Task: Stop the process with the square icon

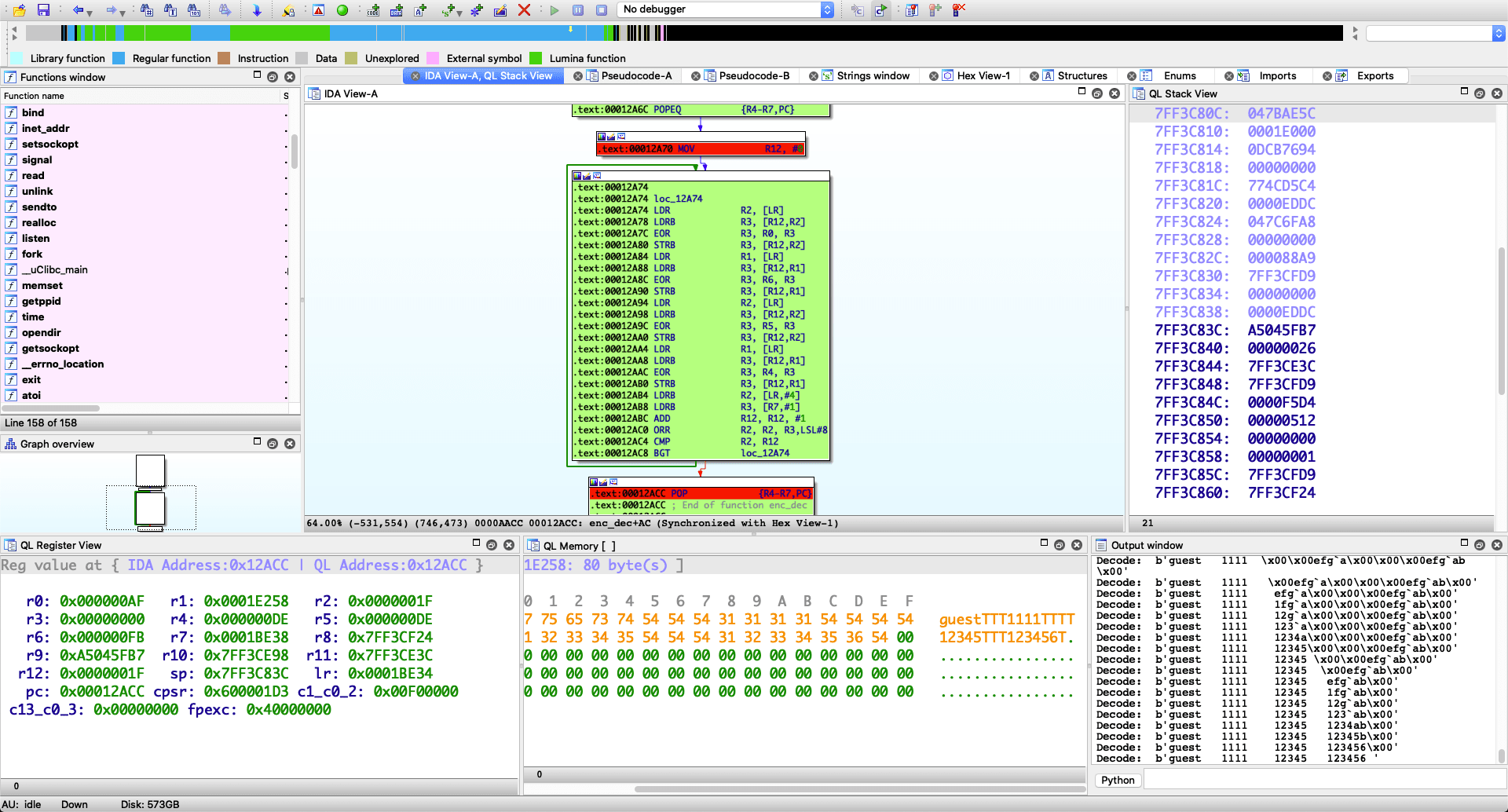Action: pyautogui.click(x=602, y=10)
